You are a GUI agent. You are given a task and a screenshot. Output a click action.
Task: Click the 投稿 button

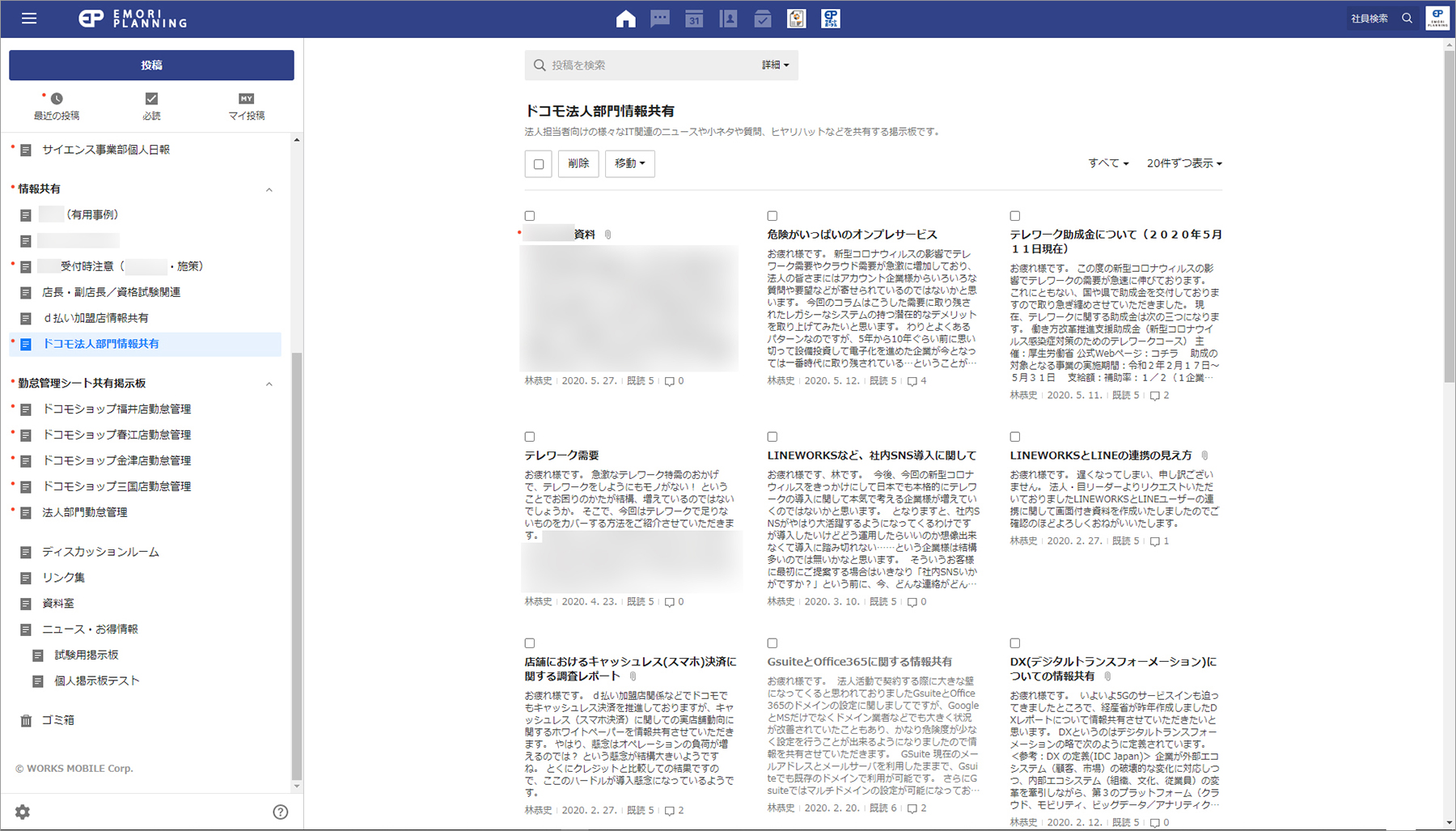coord(151,65)
